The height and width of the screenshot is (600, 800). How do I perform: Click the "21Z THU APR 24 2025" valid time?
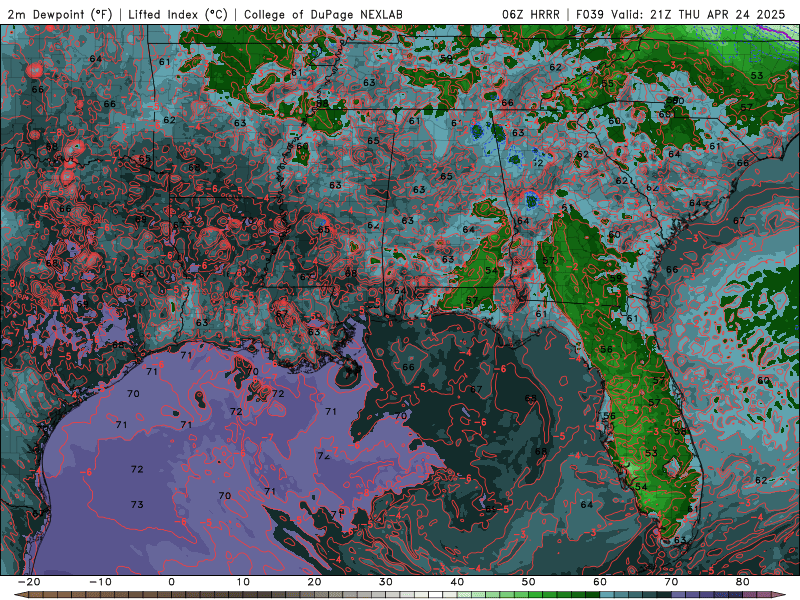point(718,15)
